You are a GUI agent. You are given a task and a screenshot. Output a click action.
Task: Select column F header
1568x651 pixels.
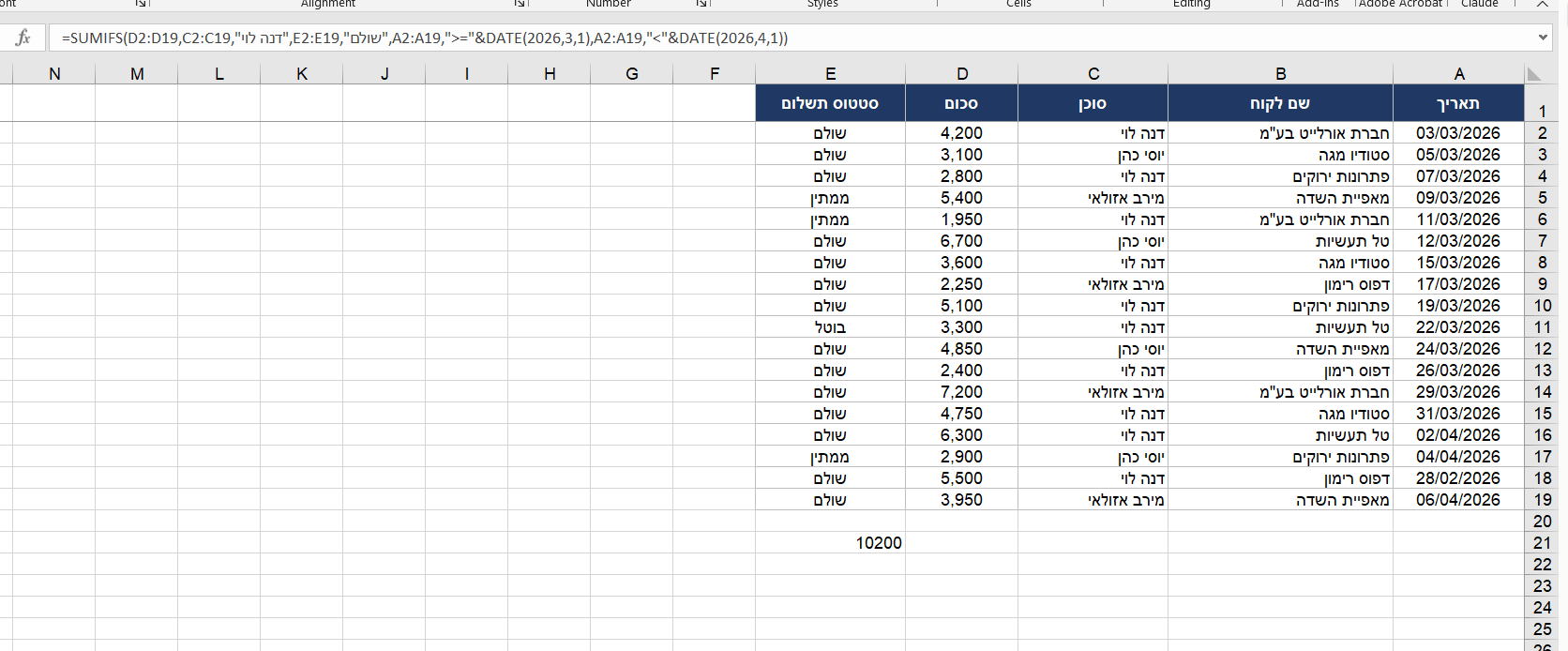click(715, 74)
